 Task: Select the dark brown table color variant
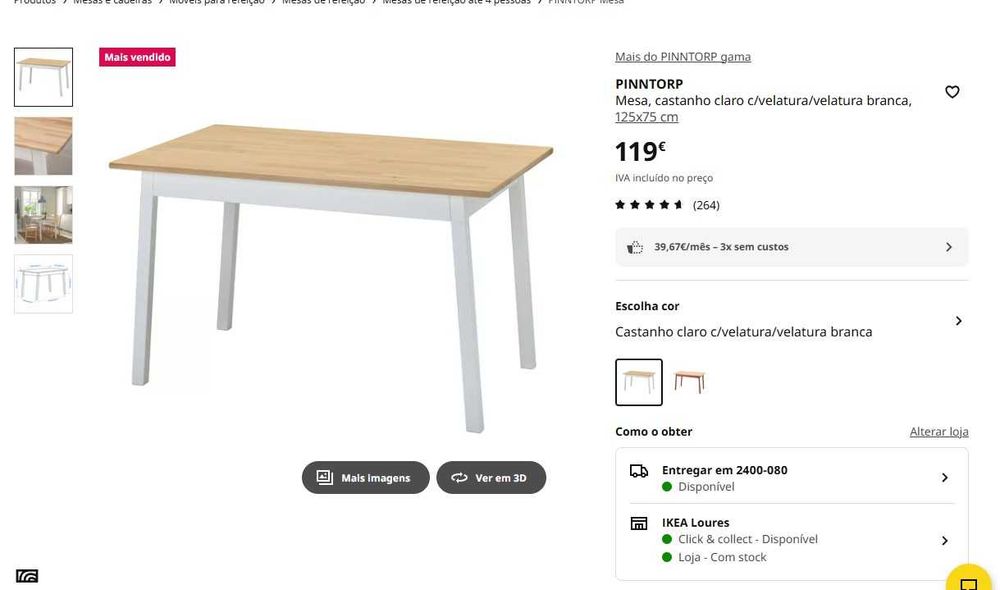[x=689, y=382]
